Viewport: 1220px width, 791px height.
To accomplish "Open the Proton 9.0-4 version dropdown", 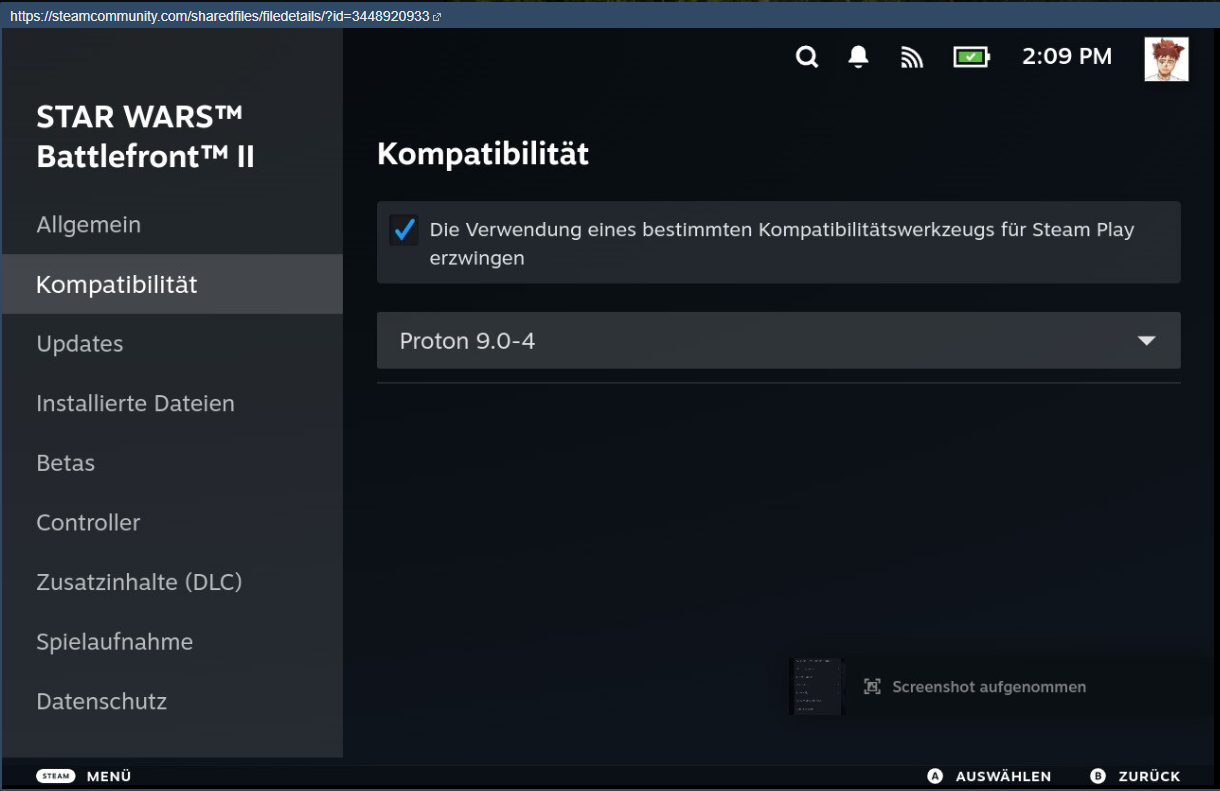I will click(760, 341).
